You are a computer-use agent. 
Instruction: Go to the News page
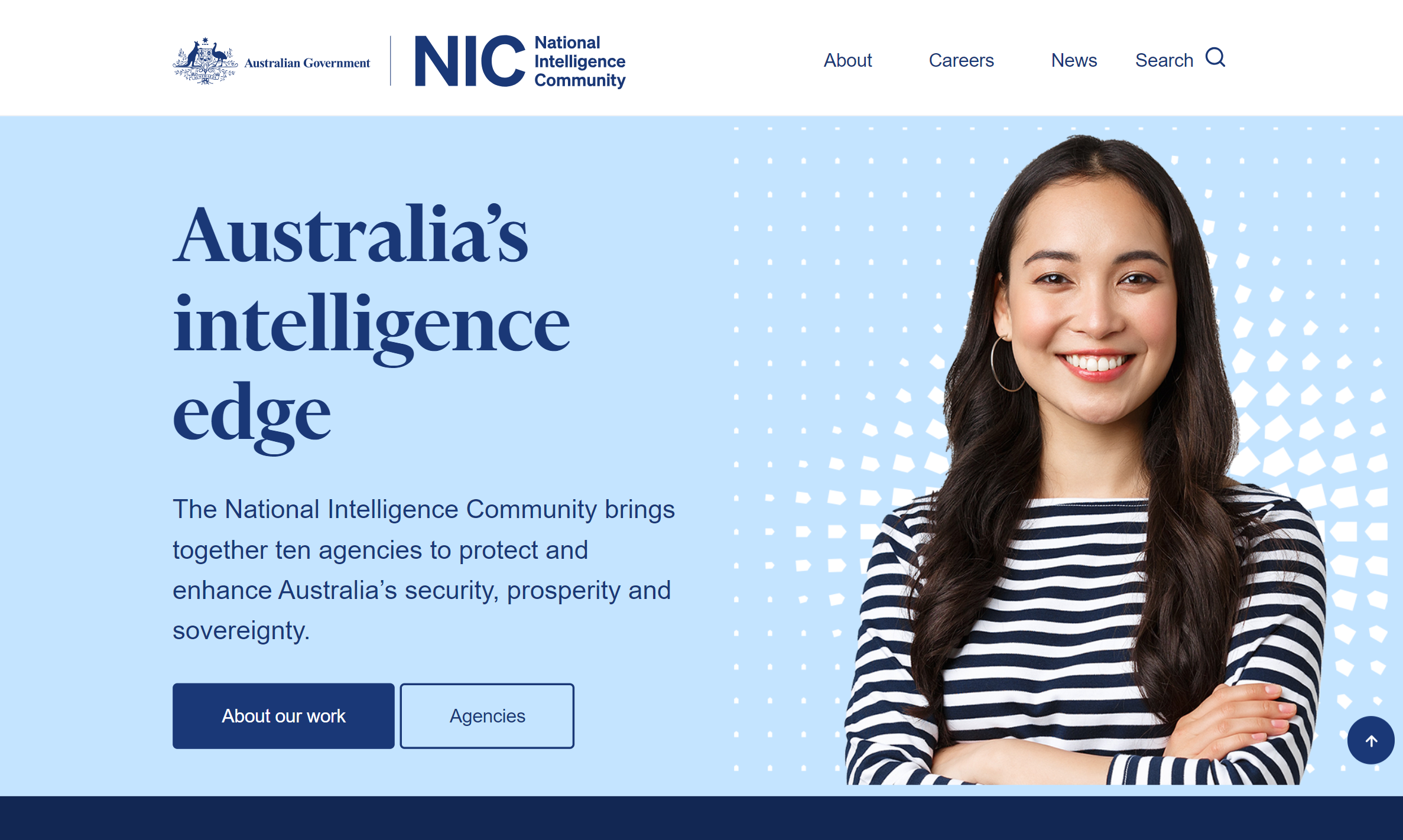click(x=1074, y=60)
